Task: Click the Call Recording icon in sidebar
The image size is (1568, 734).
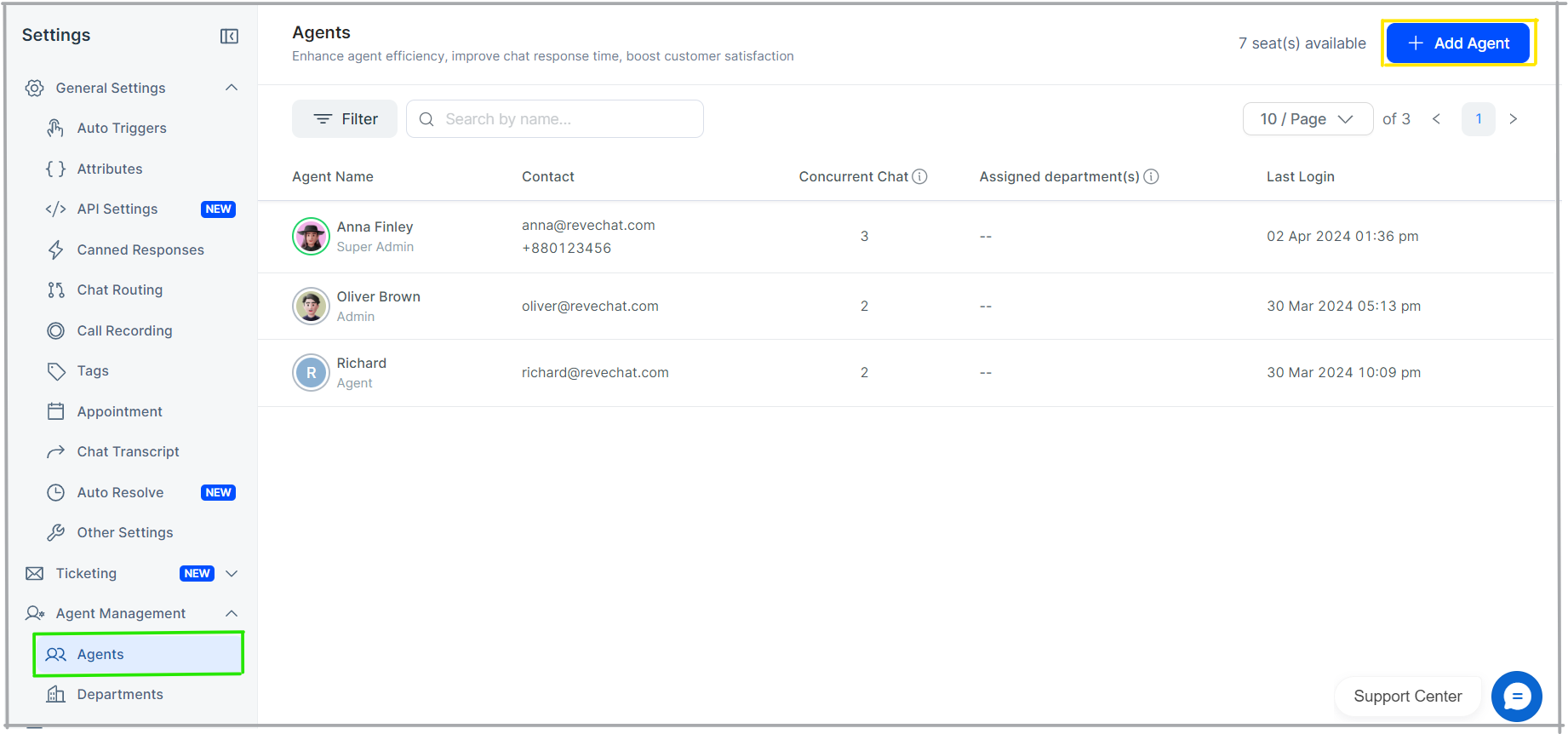Action: 55,330
